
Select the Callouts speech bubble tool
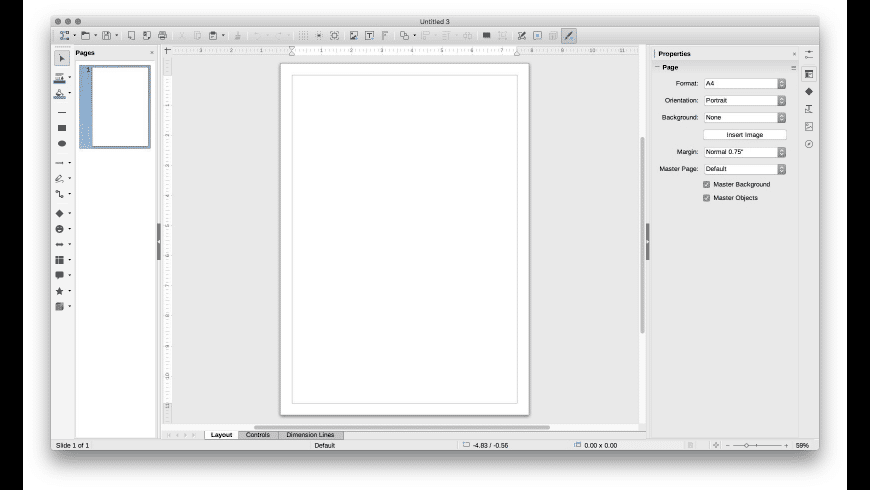pyautogui.click(x=59, y=275)
